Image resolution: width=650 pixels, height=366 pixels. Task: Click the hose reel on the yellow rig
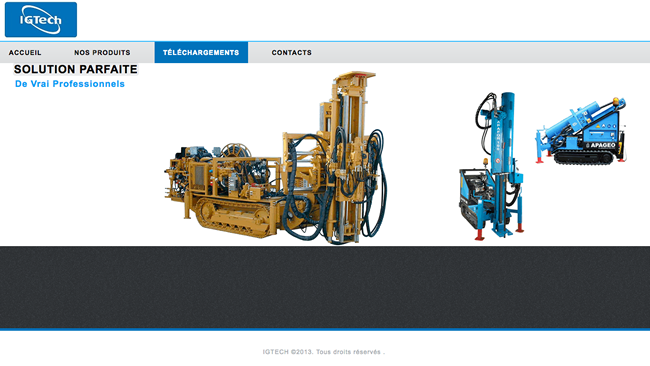235,151
